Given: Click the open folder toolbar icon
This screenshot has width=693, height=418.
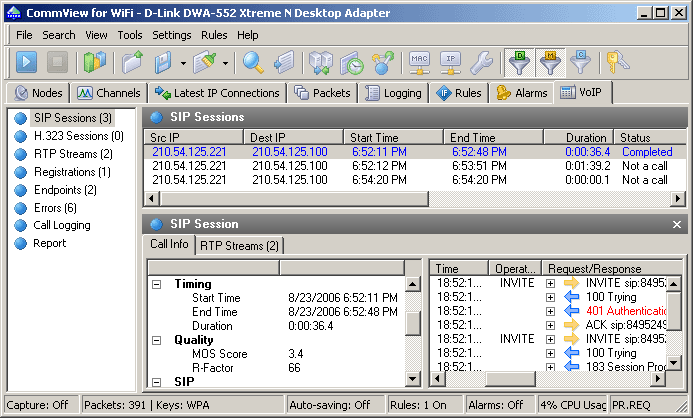Looking at the screenshot, I should (133, 62).
